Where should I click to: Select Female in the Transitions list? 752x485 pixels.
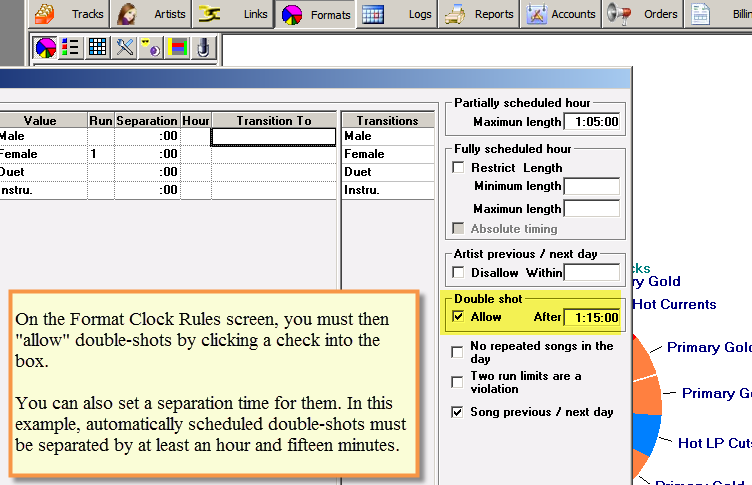click(388, 154)
